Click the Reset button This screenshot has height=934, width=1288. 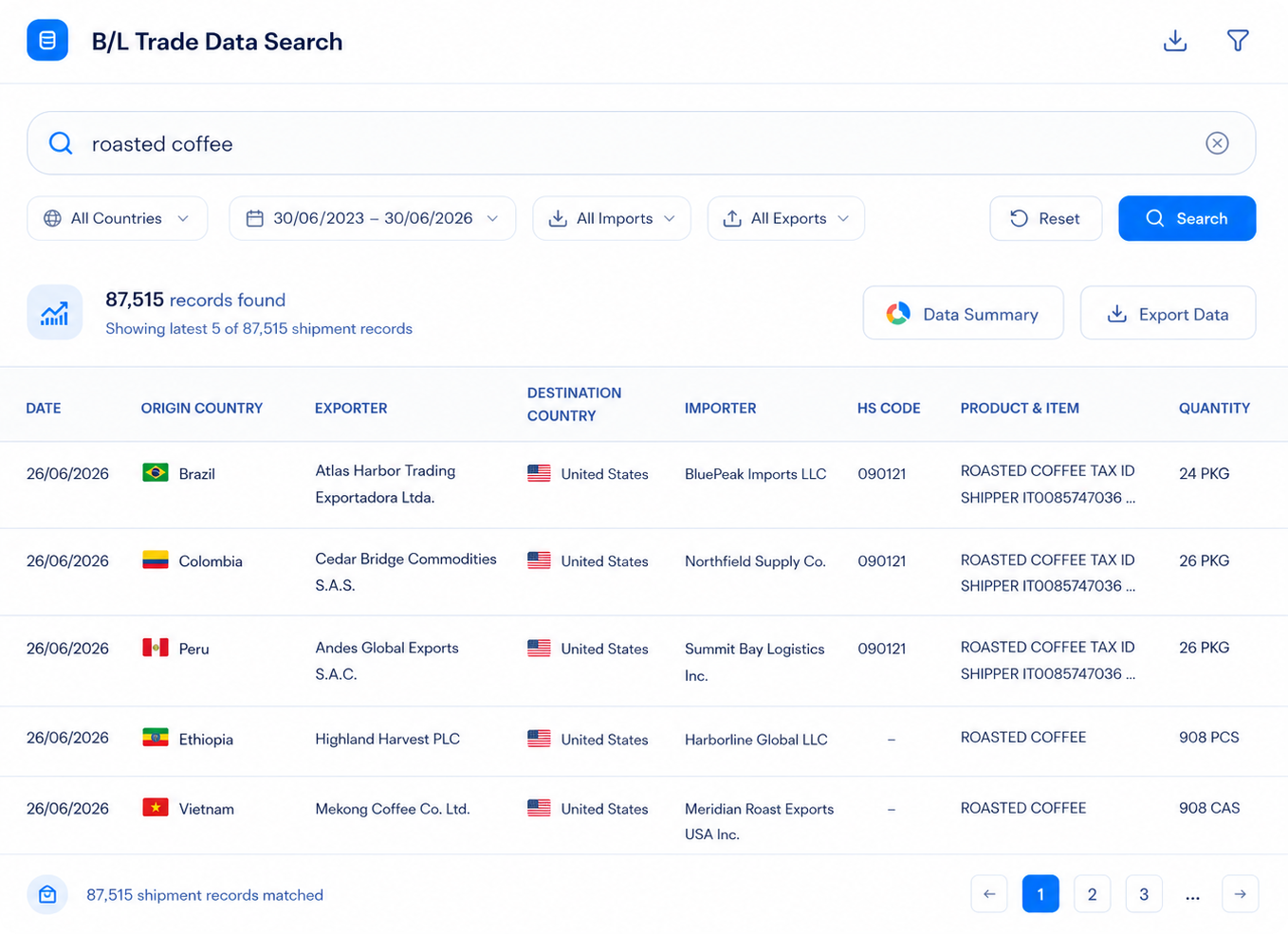click(1046, 218)
